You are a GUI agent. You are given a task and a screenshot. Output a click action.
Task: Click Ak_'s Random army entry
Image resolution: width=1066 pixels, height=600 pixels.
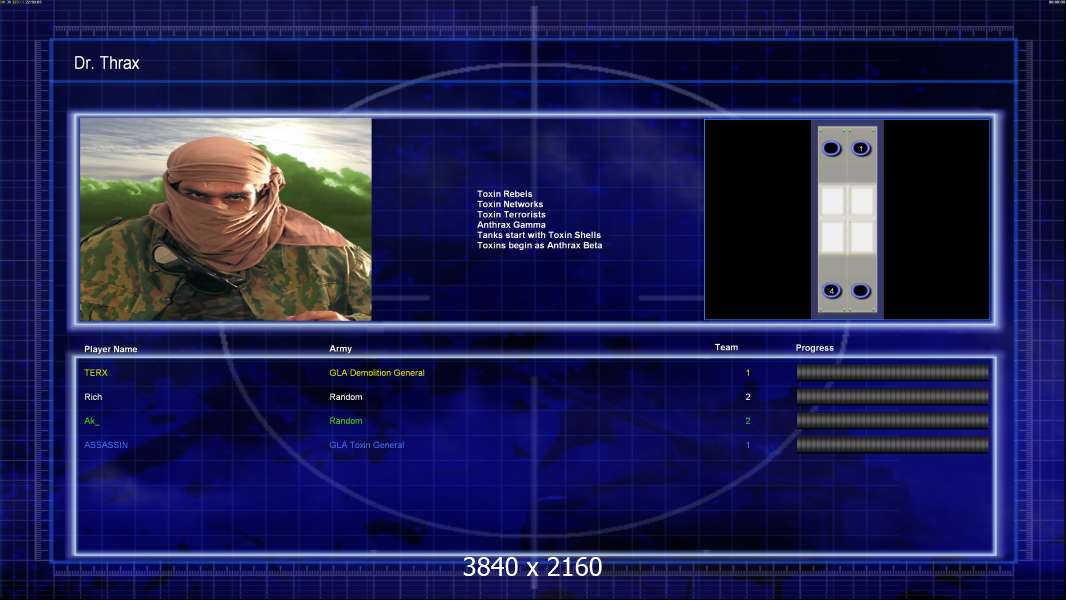click(346, 421)
